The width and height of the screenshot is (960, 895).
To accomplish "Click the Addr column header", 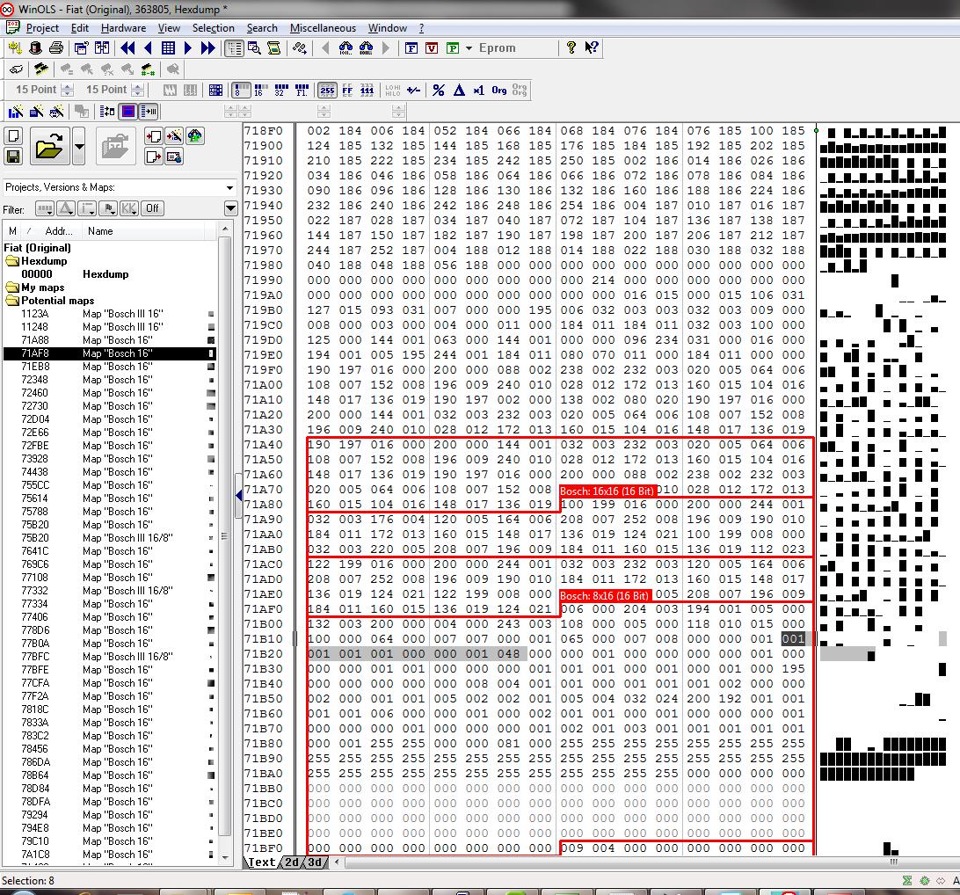I will tap(58, 231).
